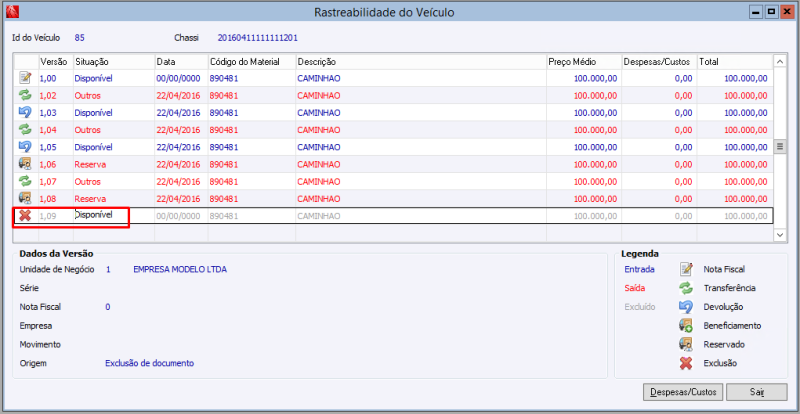
Task: Click the Sair button
Action: click(757, 392)
